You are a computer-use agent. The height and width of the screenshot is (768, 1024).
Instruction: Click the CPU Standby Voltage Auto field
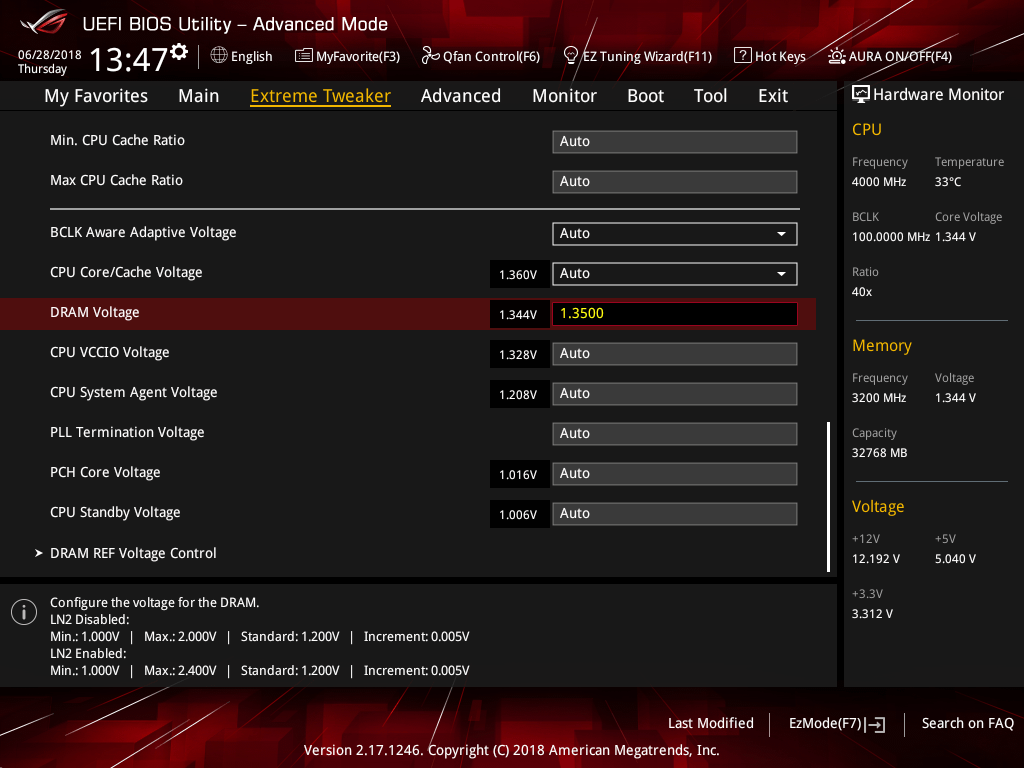pyautogui.click(x=675, y=513)
